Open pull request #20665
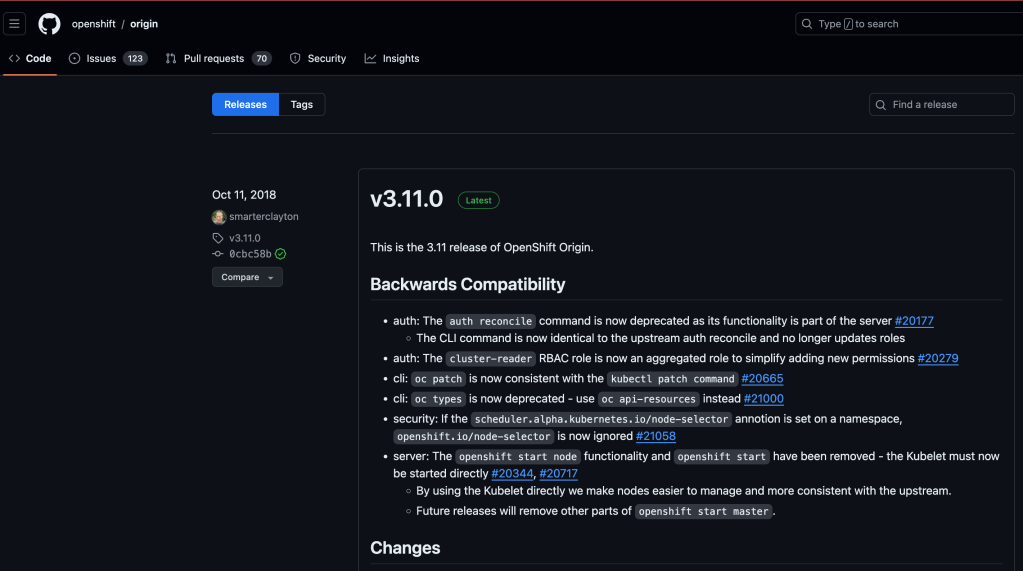1023x571 pixels. 762,378
